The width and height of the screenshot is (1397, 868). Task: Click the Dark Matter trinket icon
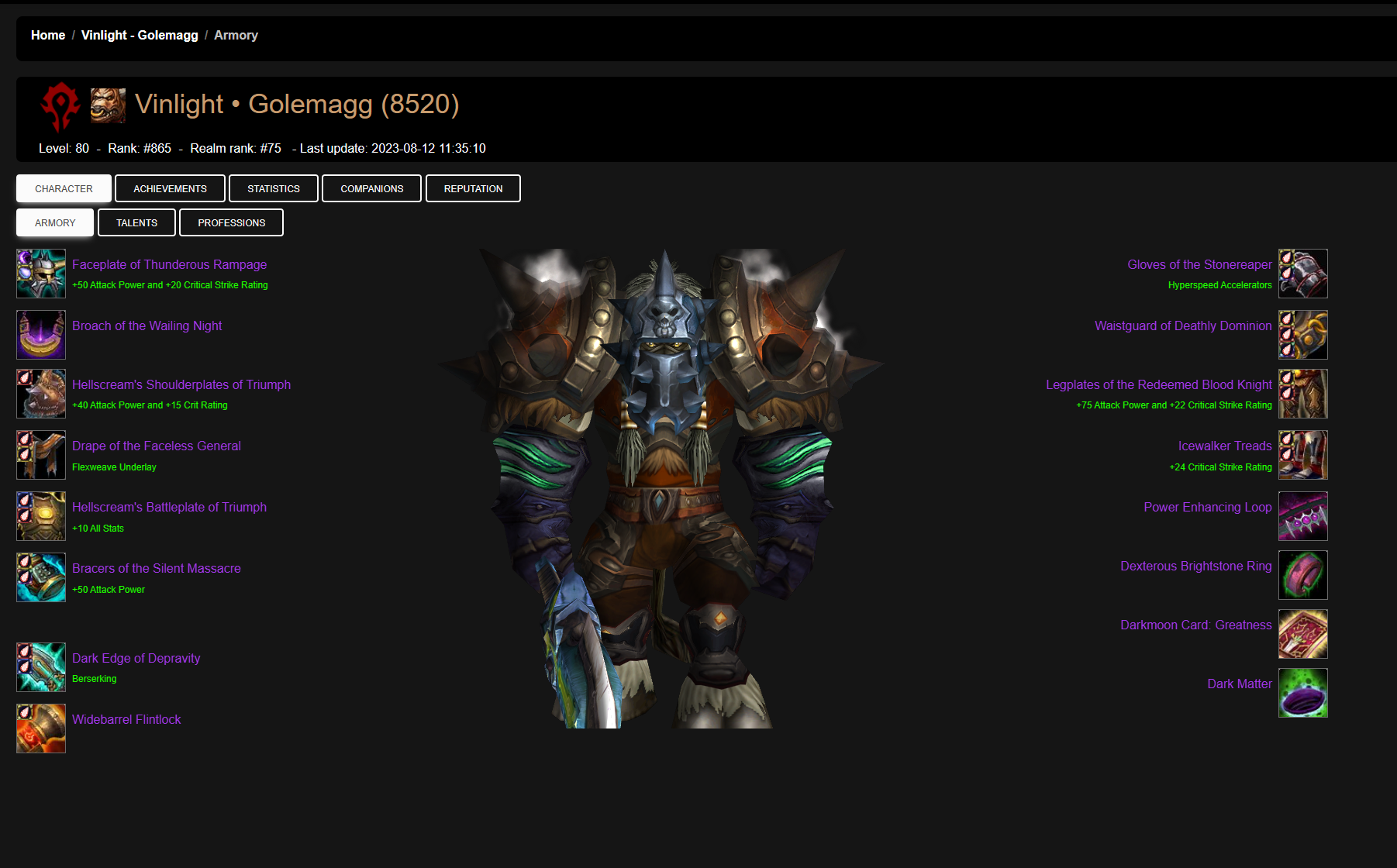[x=1302, y=693]
